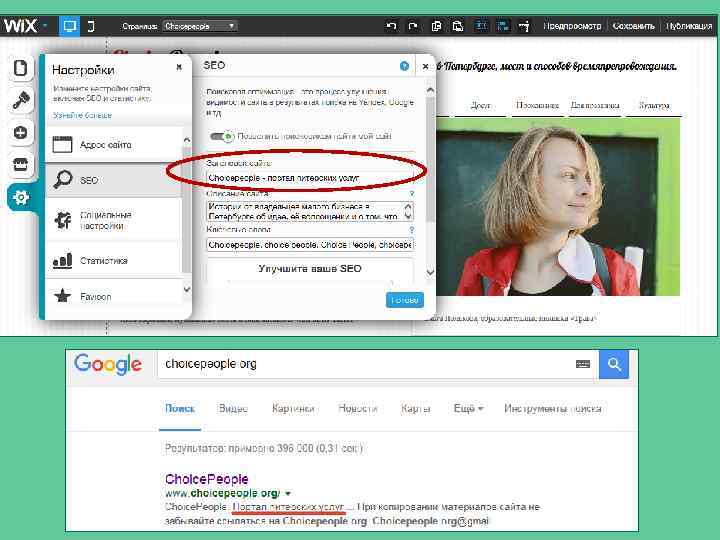Click Сохранить to save site

[634, 26]
